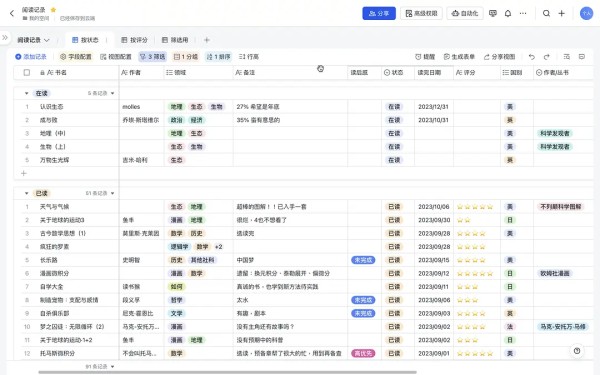
Task: Click 添加记录 to add a record
Action: tap(31, 57)
